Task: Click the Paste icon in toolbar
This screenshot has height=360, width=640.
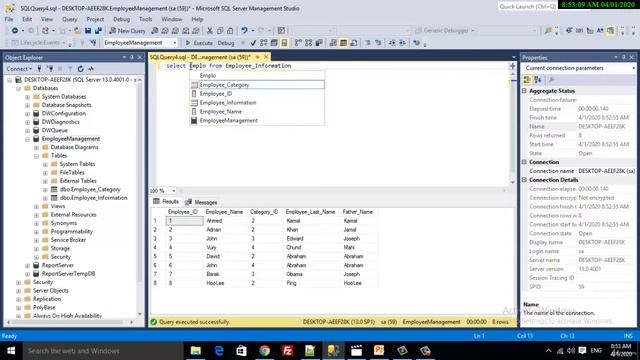Action: pyautogui.click(x=230, y=31)
